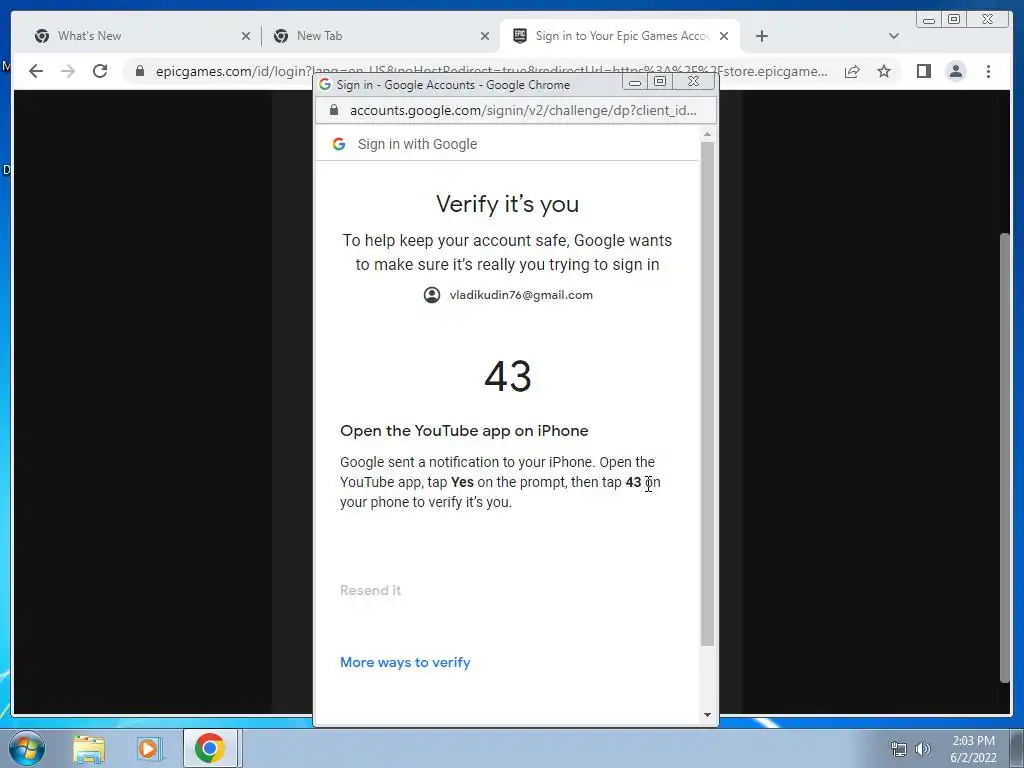The height and width of the screenshot is (768, 1024).
Task: Open the Chrome side panel icon
Action: 923,71
